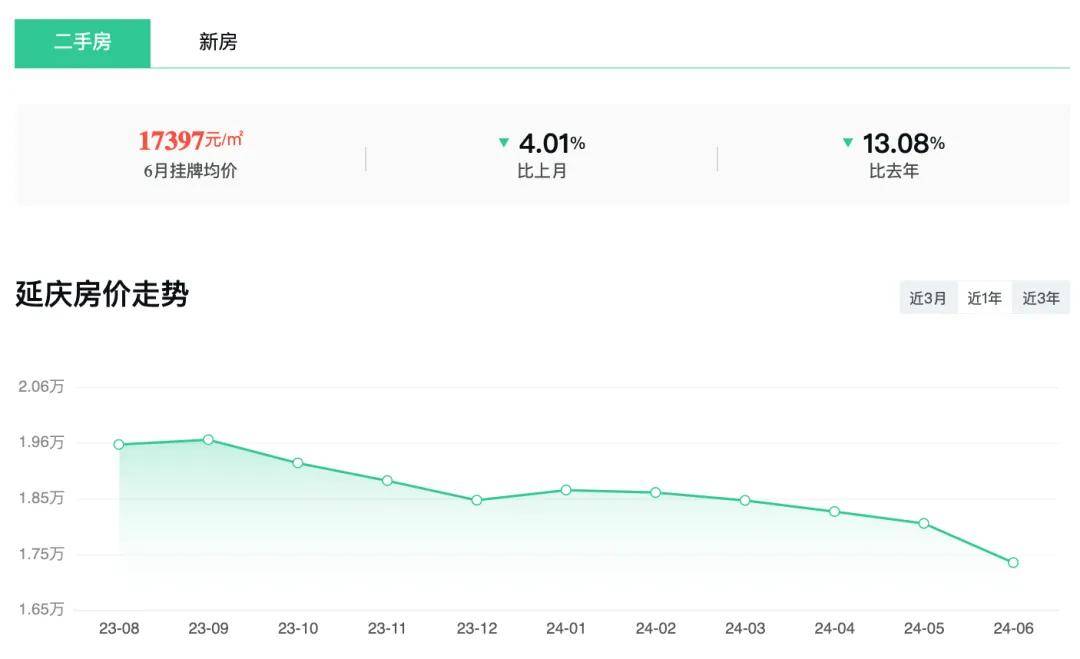Click the green down arrow beside 13.08%
The width and height of the screenshot is (1080, 659).
point(847,143)
